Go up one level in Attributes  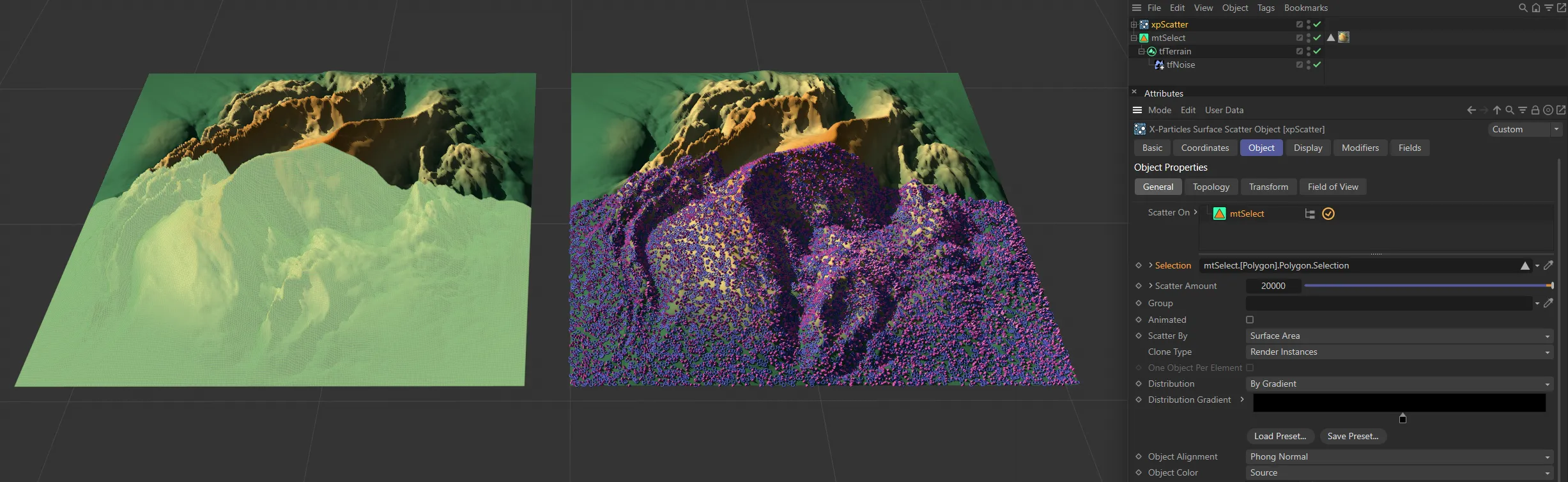1497,110
